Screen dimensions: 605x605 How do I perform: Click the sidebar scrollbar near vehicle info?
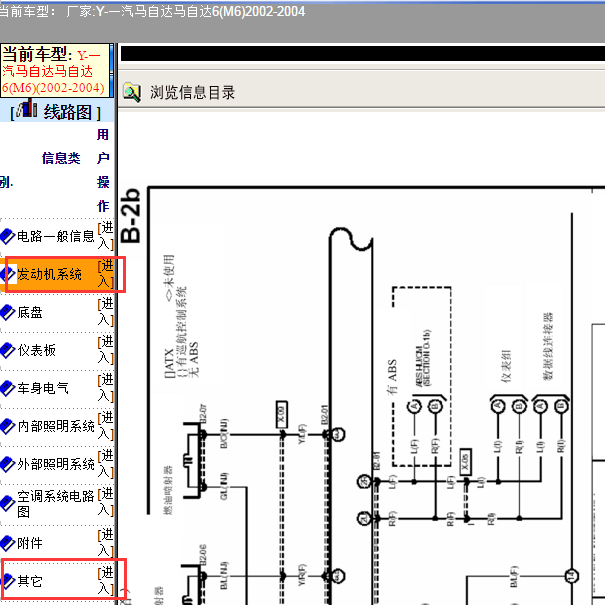point(112,70)
